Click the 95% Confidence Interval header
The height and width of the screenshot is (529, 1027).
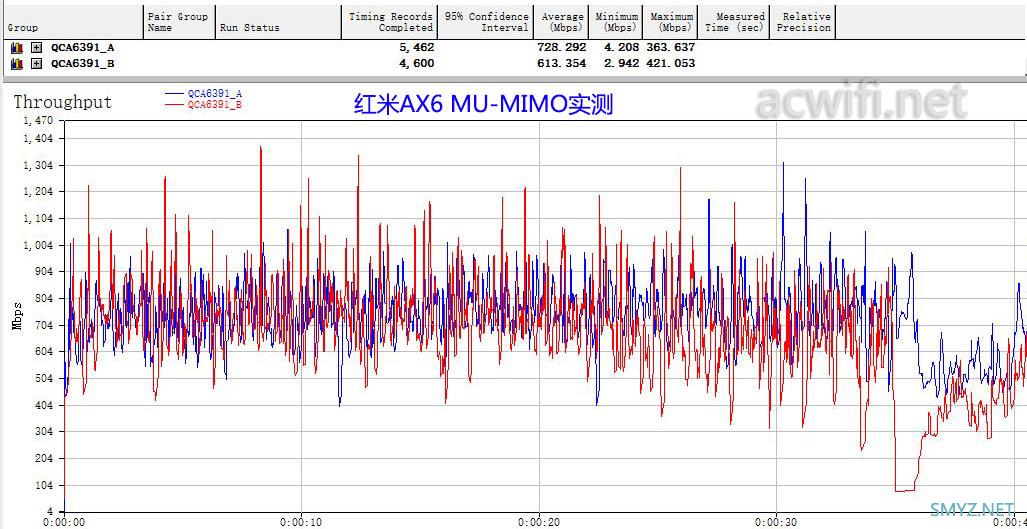pyautogui.click(x=487, y=22)
